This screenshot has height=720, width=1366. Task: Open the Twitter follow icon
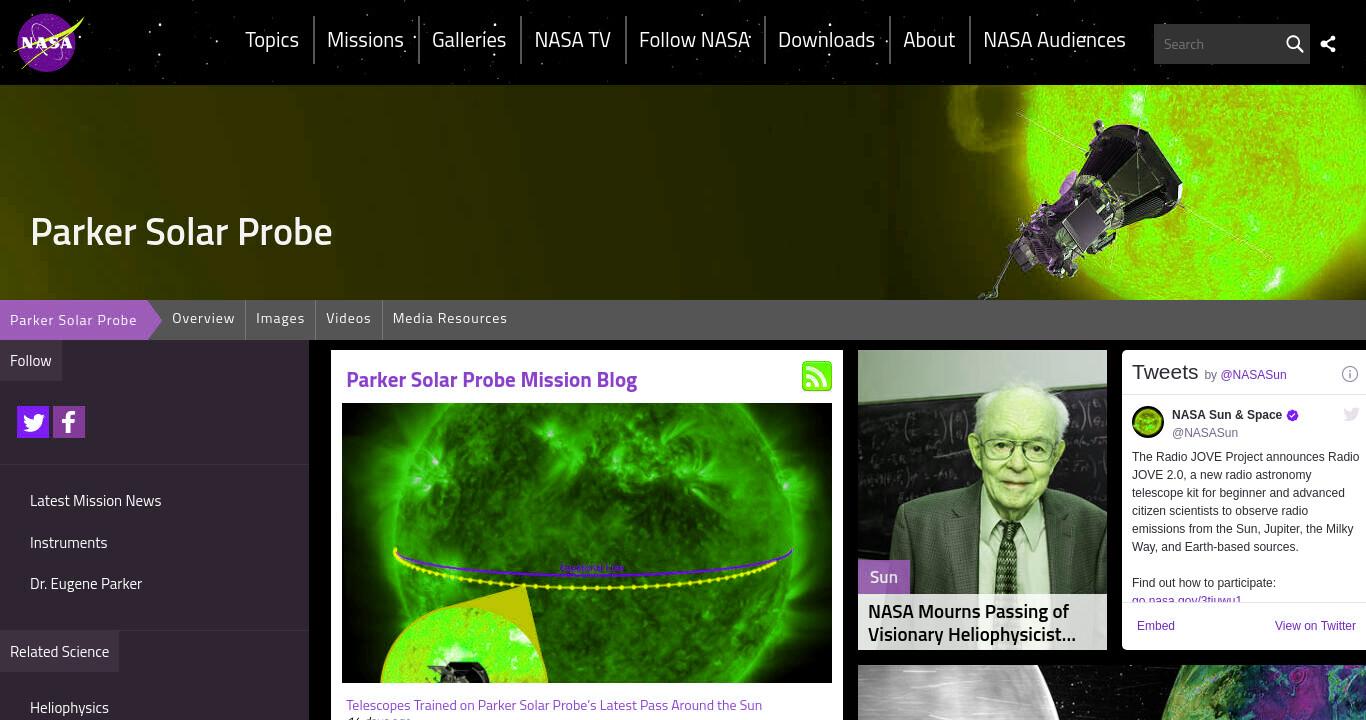point(33,422)
